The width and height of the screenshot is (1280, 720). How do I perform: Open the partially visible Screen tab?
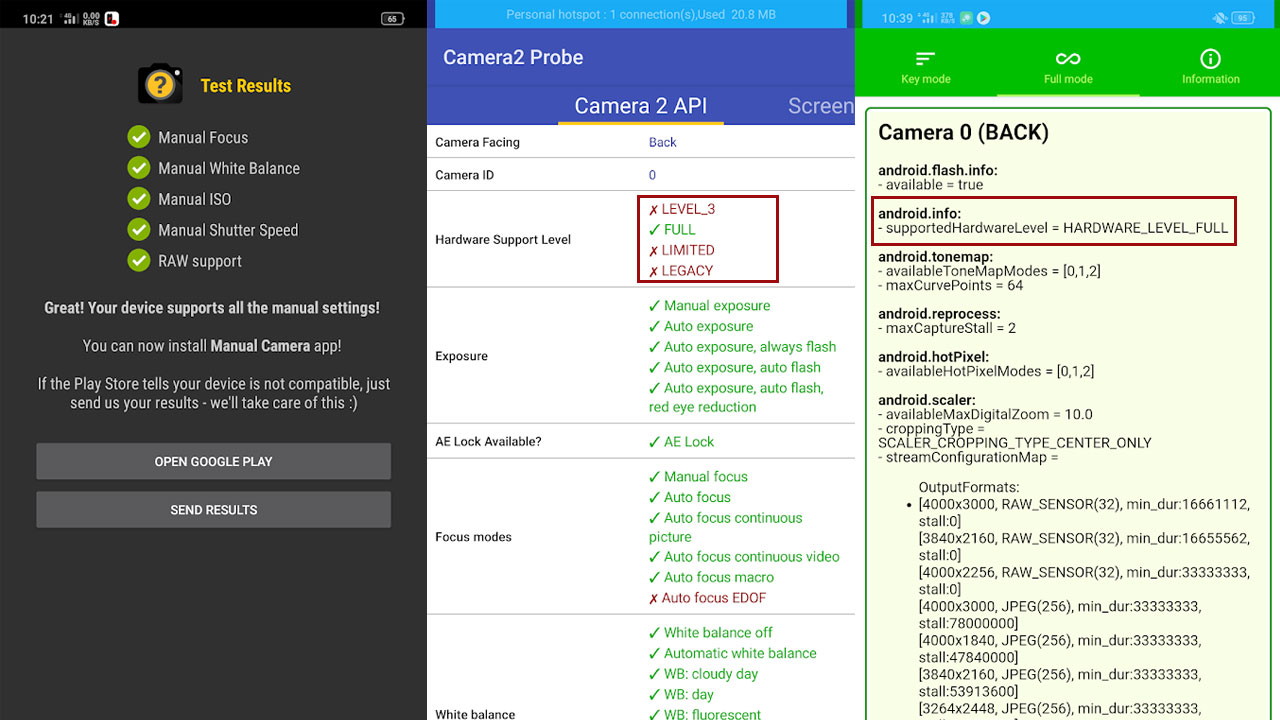821,106
